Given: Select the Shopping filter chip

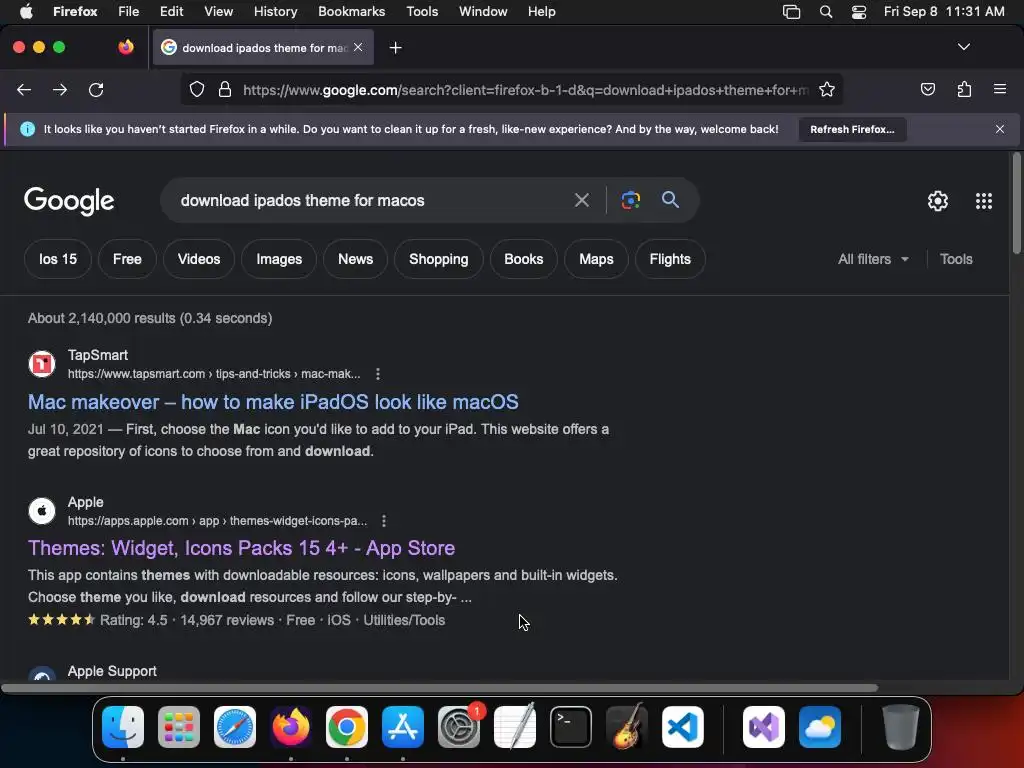Looking at the screenshot, I should click(438, 259).
